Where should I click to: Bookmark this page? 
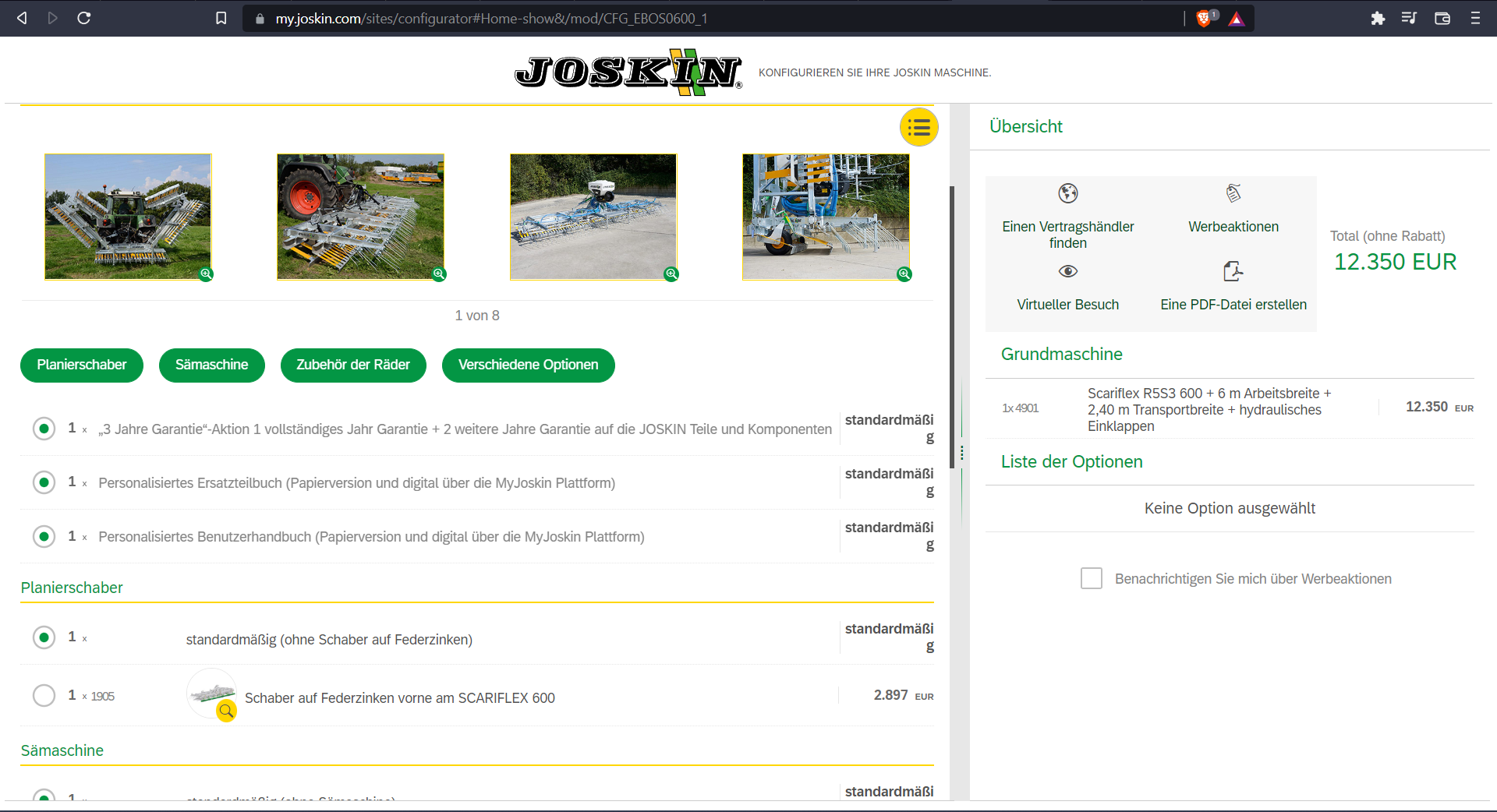(221, 18)
